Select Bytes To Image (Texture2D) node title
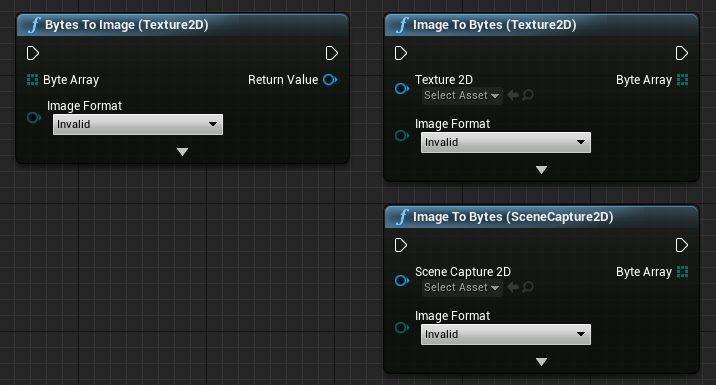716x385 pixels. [x=126, y=25]
